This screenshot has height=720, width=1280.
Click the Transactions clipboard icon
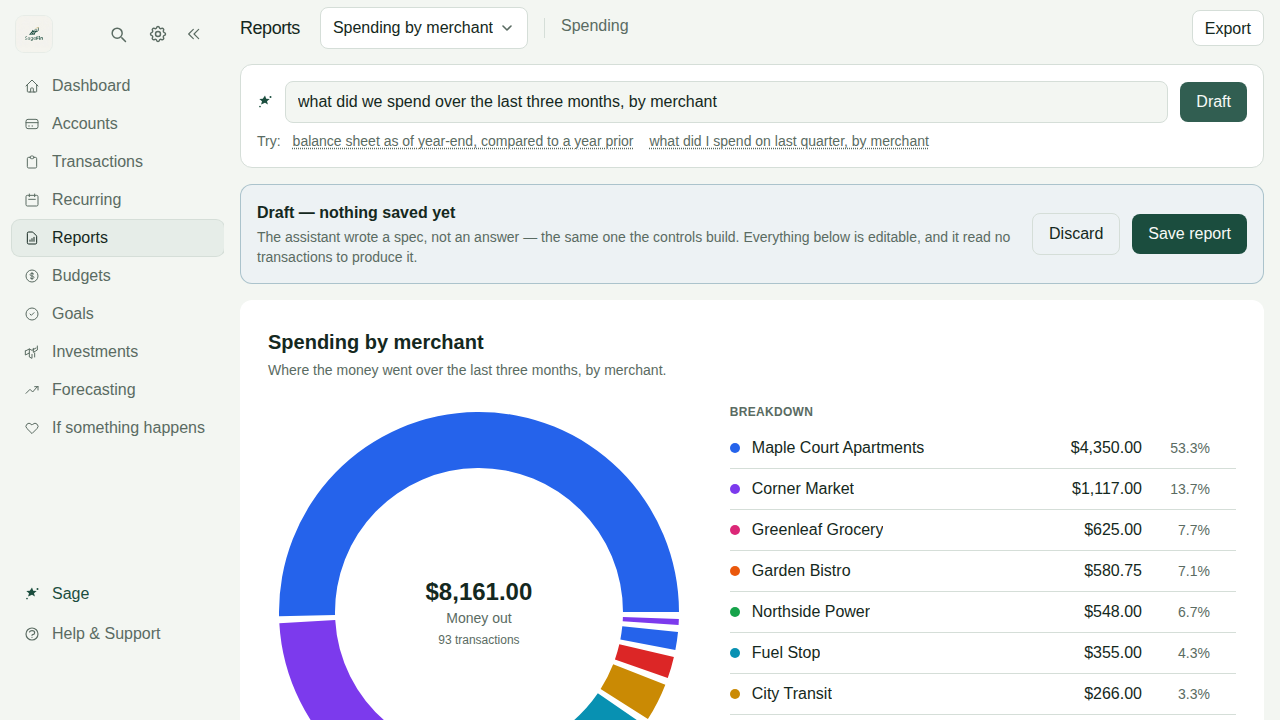32,162
